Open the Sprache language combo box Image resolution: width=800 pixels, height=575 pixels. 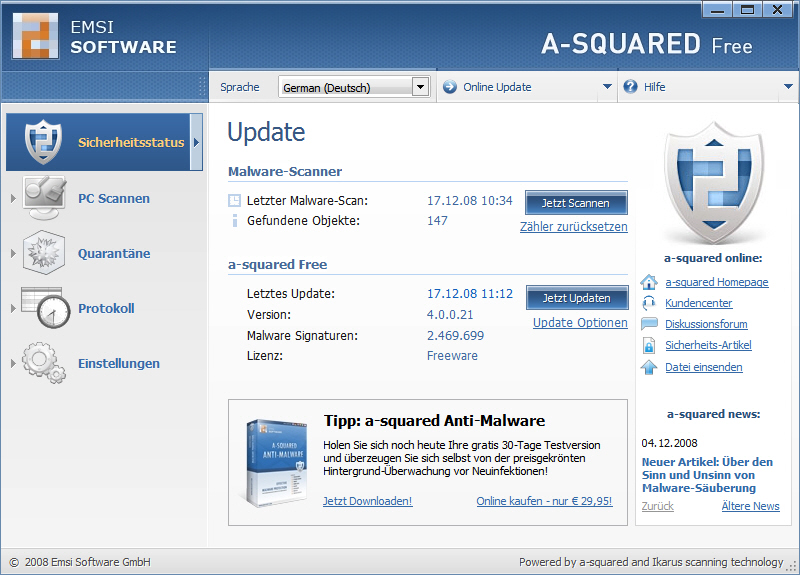coord(353,87)
